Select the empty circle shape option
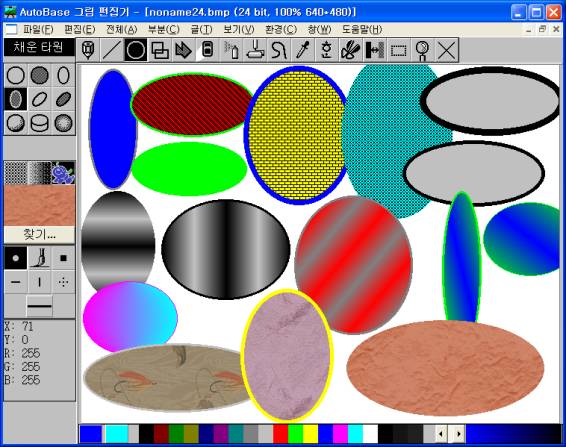Image resolution: width=566 pixels, height=447 pixels. pos(16,75)
